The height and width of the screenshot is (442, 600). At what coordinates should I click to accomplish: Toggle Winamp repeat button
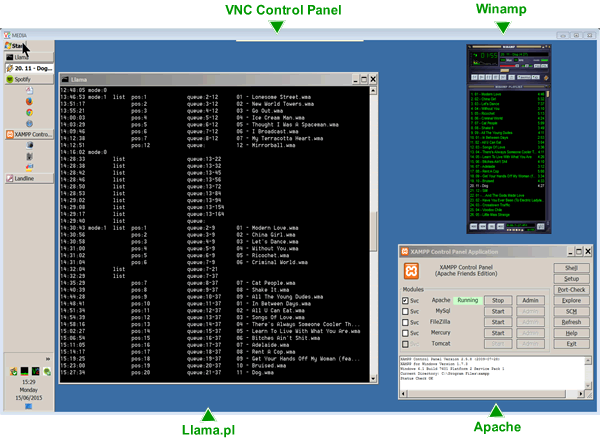click(x=536, y=77)
